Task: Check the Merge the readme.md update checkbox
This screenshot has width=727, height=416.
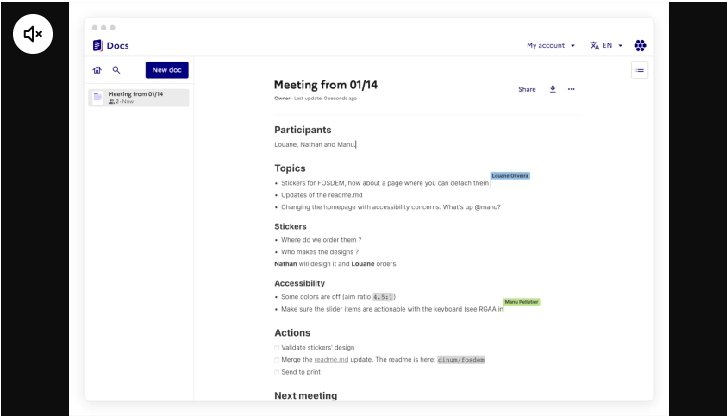Action: (x=277, y=360)
